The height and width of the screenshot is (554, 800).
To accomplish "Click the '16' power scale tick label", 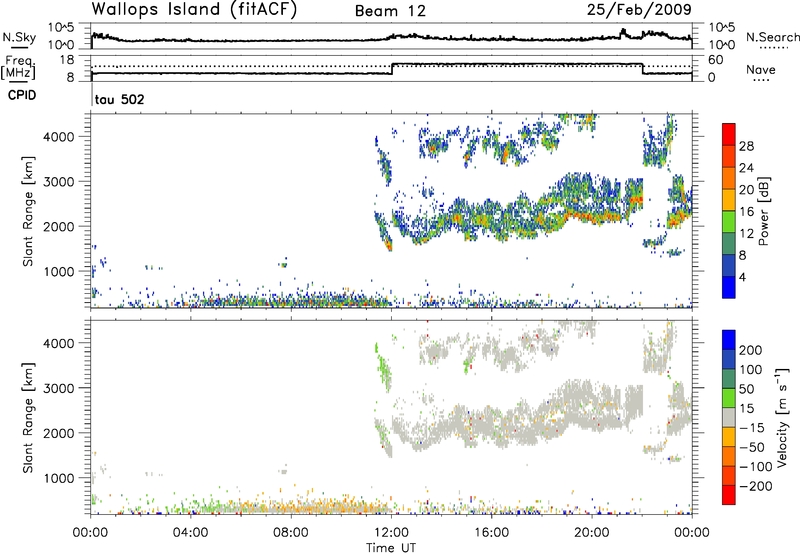I will tap(746, 212).
